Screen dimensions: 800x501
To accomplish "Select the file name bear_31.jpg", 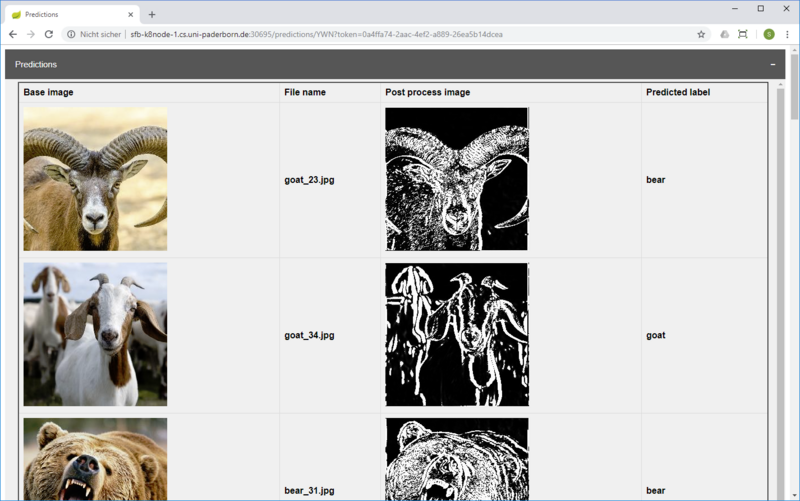I will coord(309,490).
